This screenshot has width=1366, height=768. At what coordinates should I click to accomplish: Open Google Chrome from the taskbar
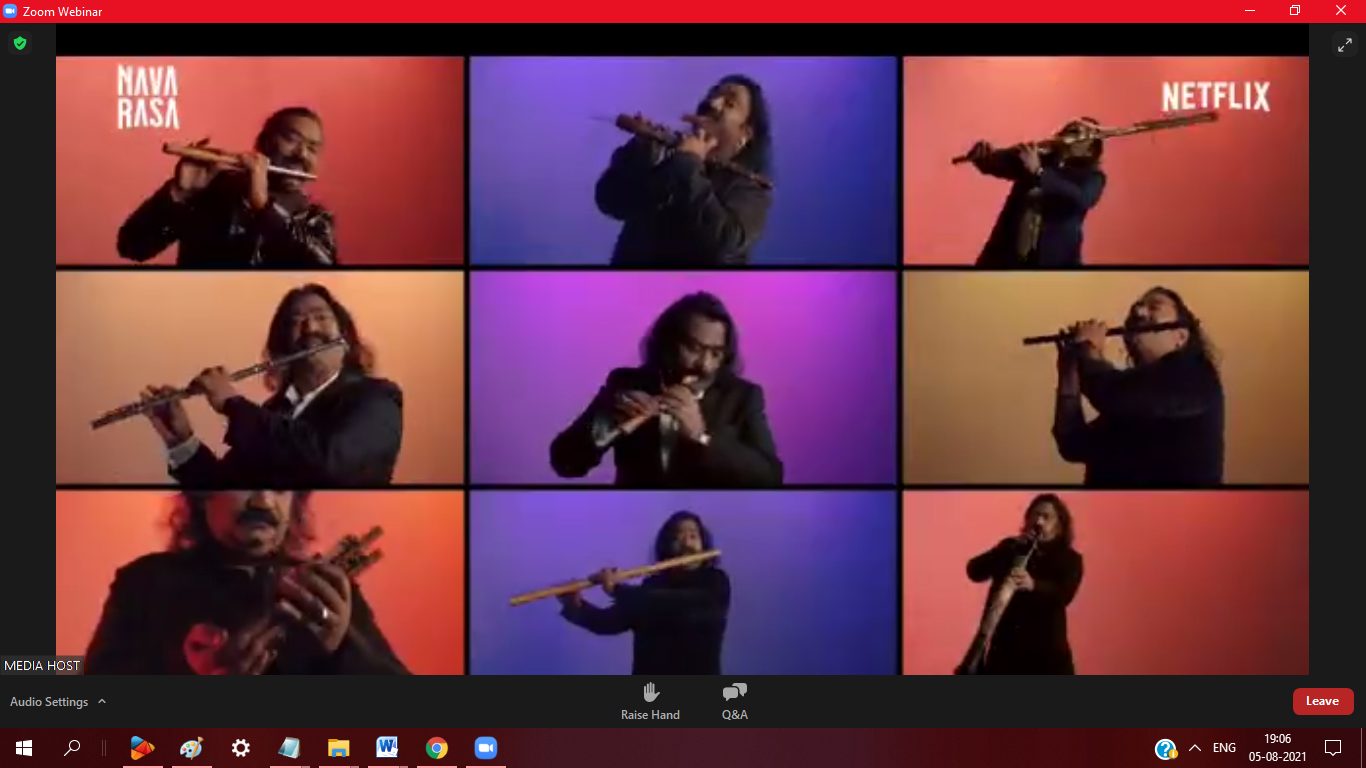coord(436,748)
